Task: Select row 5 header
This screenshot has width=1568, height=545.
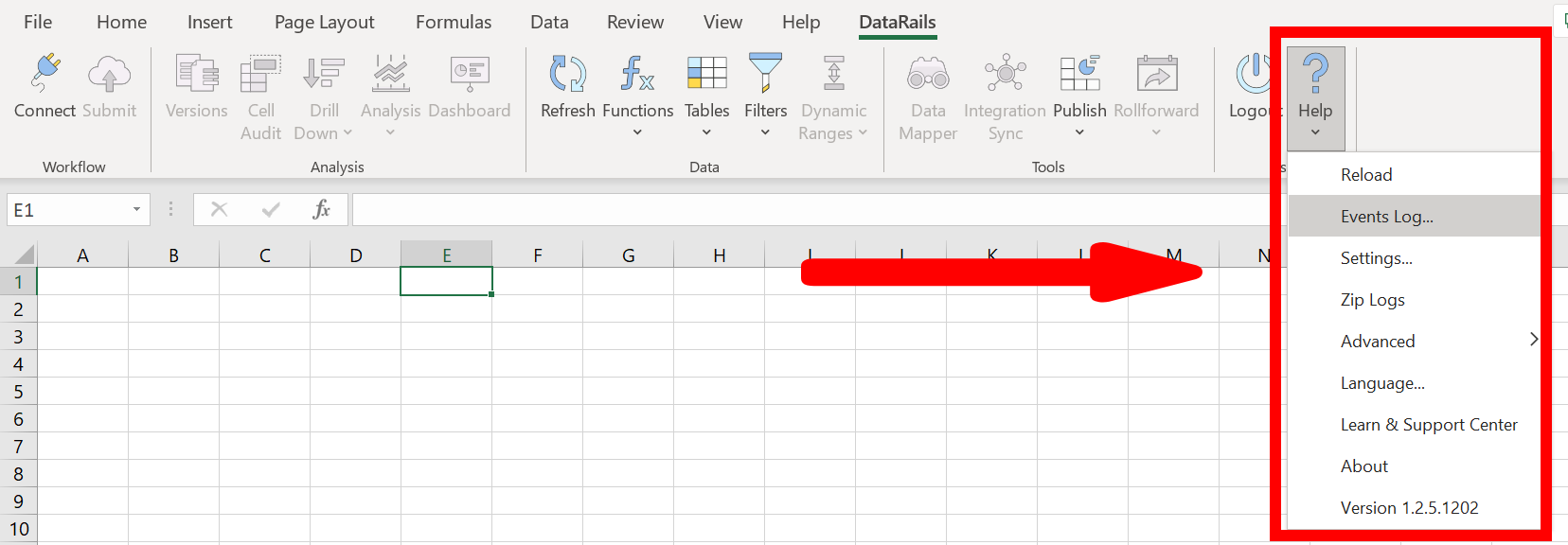Action: [18, 392]
